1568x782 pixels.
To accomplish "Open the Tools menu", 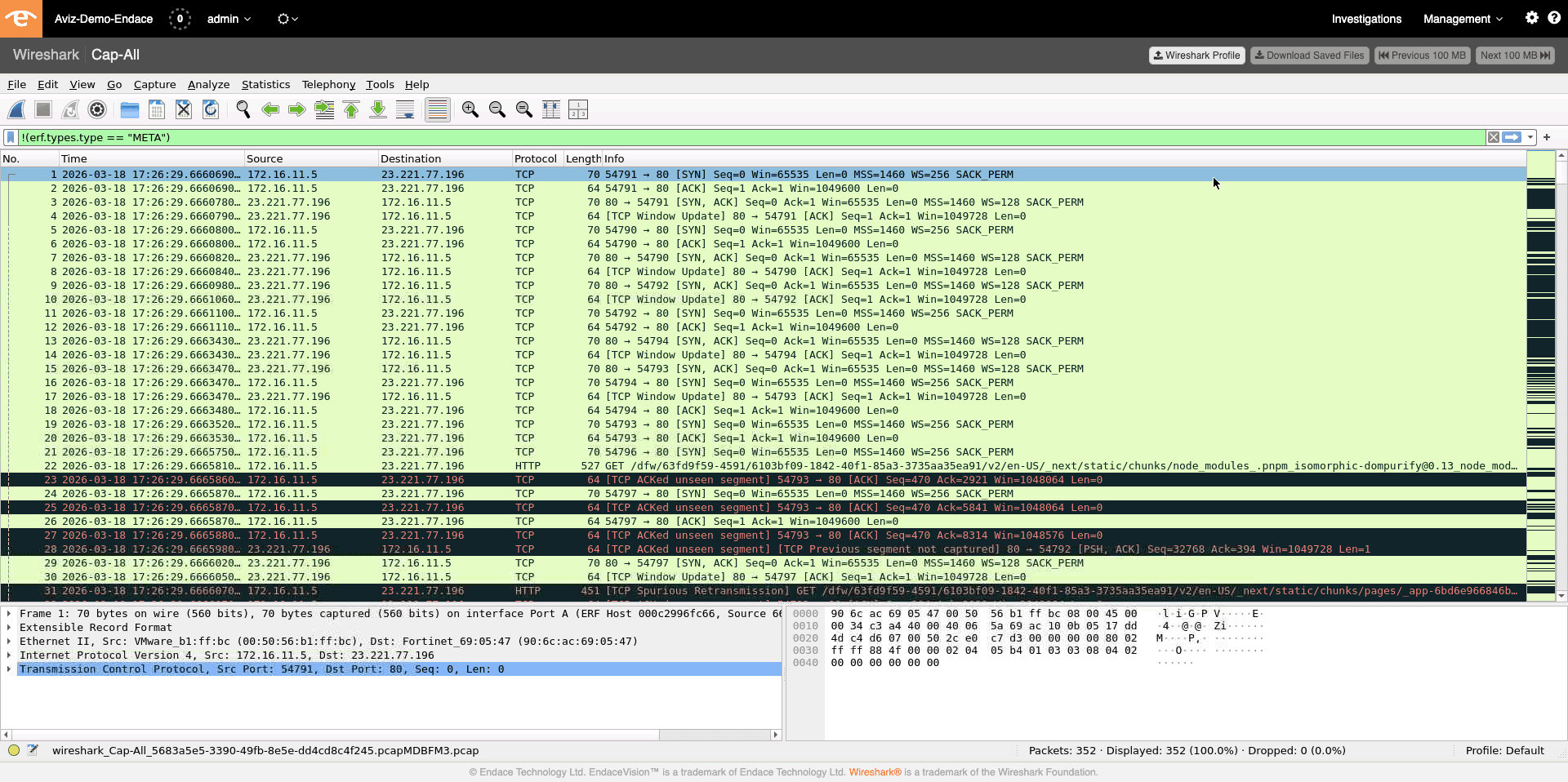I will pyautogui.click(x=380, y=84).
